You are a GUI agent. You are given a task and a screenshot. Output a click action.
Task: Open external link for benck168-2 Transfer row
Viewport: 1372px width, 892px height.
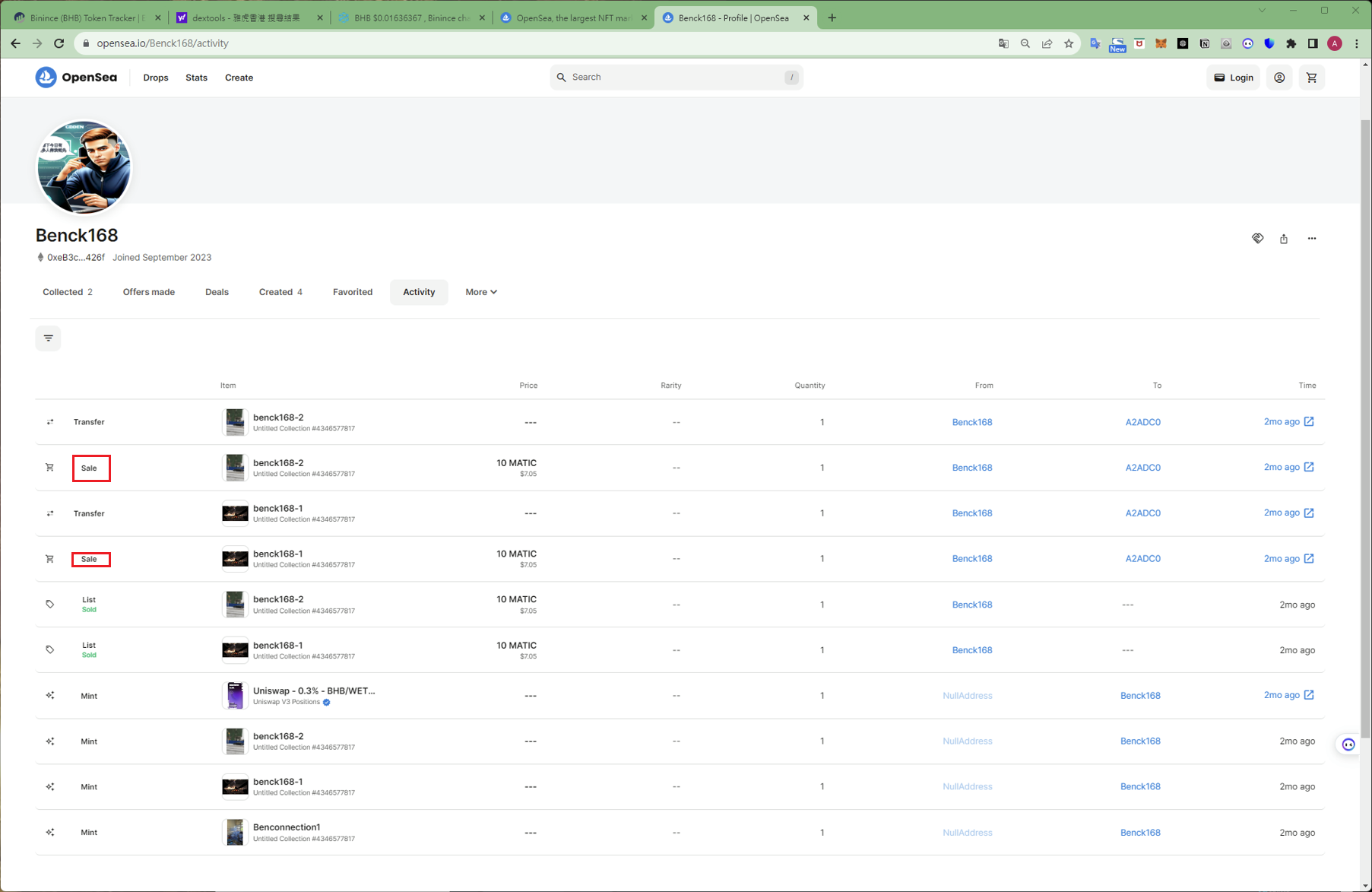tap(1309, 421)
